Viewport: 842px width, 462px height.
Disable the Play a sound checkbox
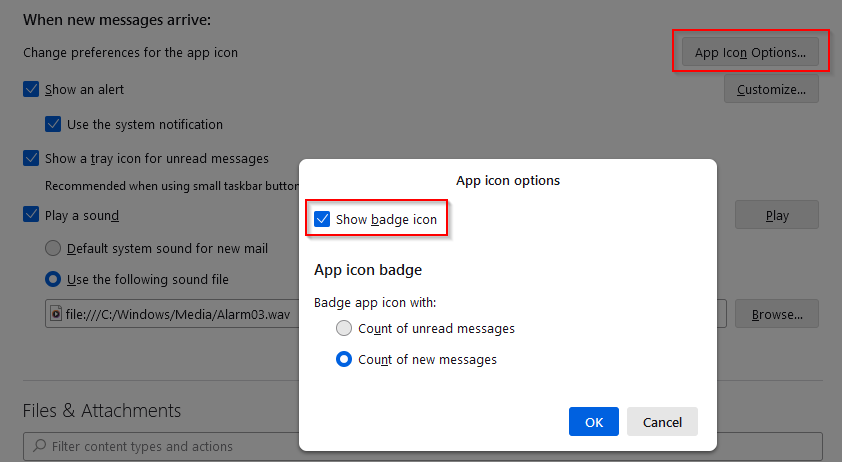(x=31, y=215)
